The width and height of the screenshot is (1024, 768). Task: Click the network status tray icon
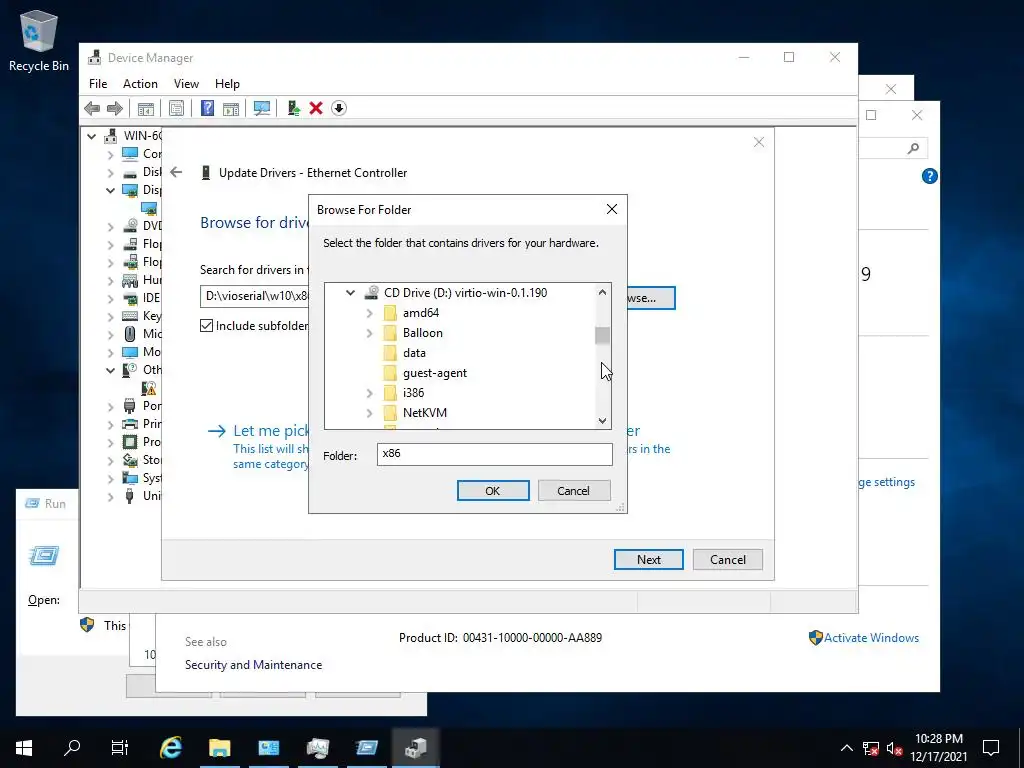(x=871, y=748)
